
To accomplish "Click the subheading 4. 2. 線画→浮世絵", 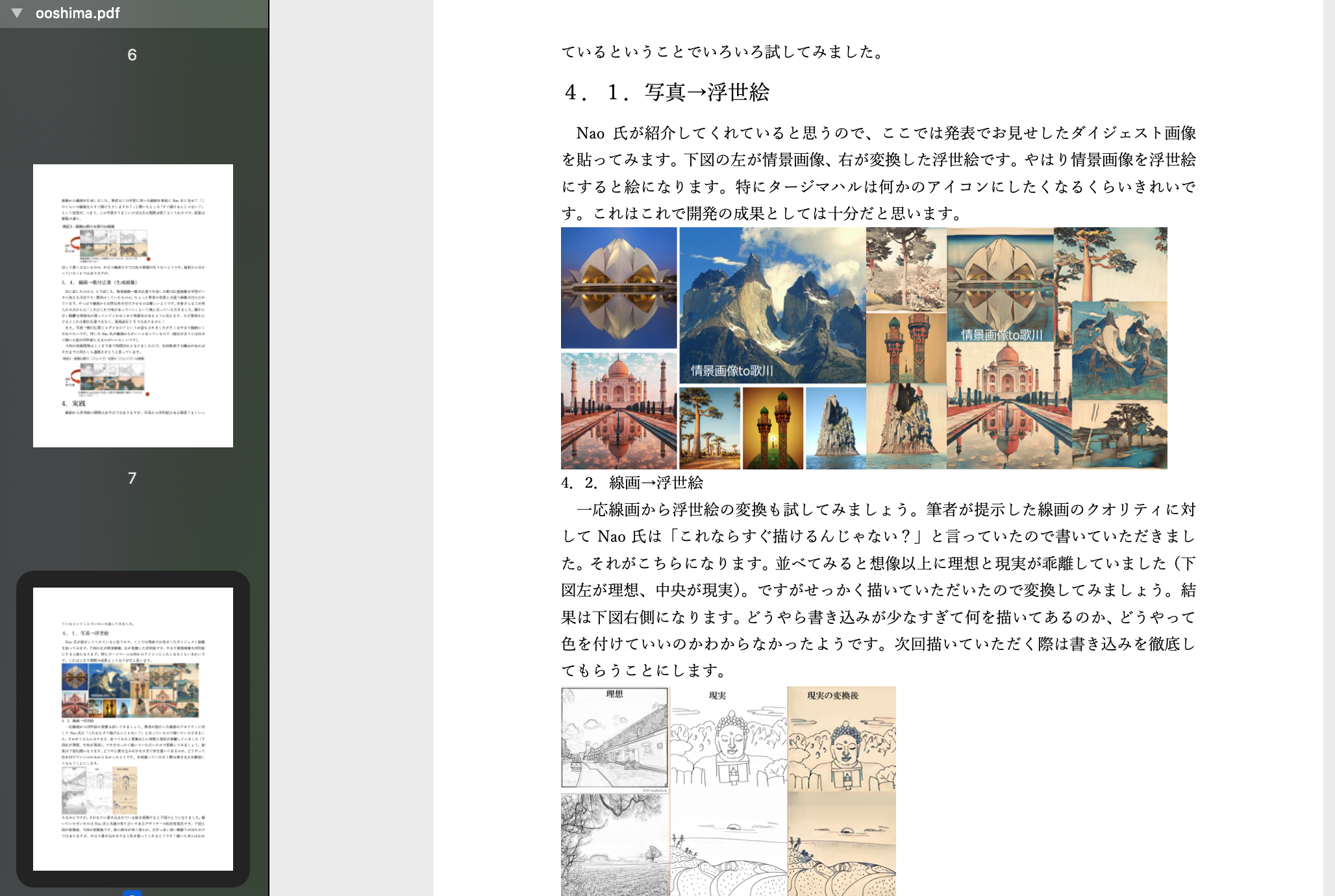I will point(632,482).
